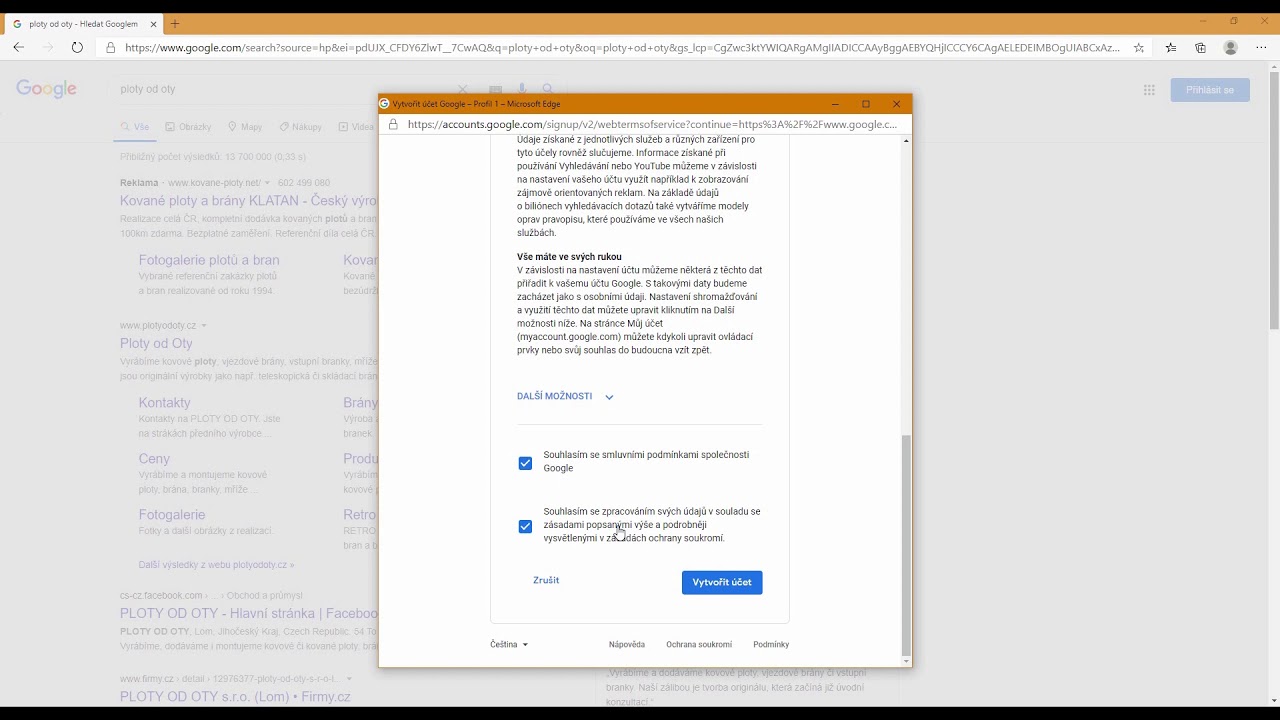
Task: Add the page to favorites via star icon
Action: pos(1139,47)
